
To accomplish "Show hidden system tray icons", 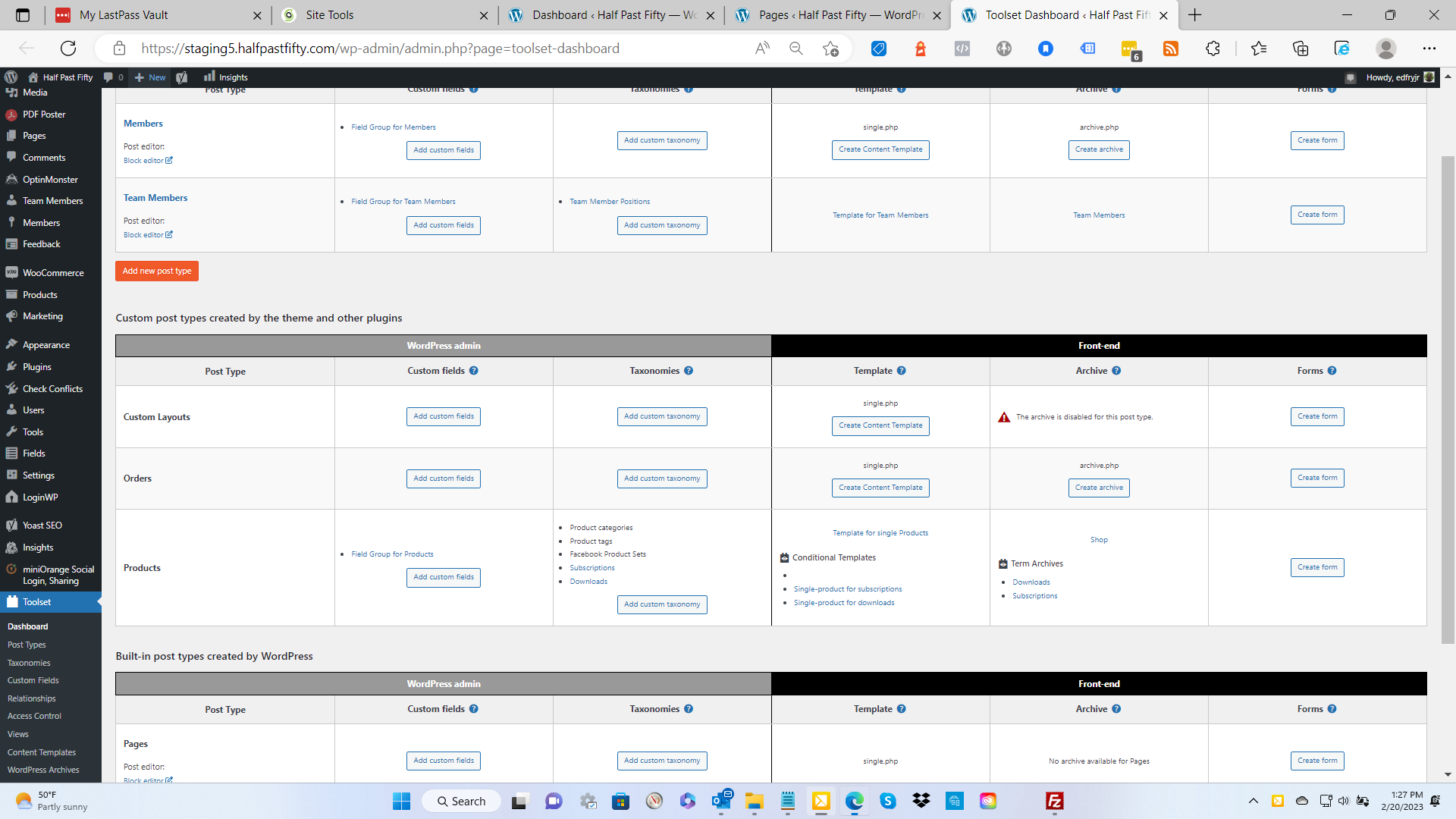I will click(1254, 801).
